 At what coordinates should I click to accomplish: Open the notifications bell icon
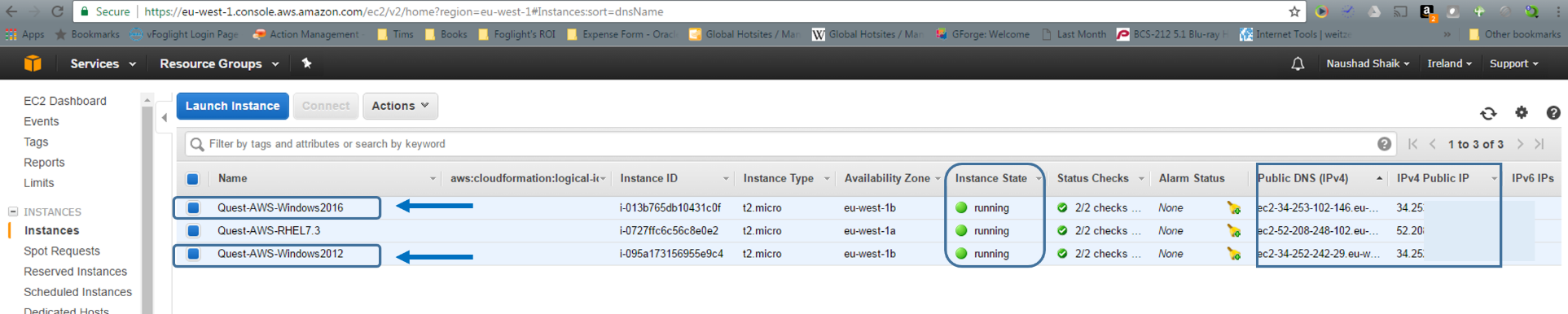tap(1298, 63)
